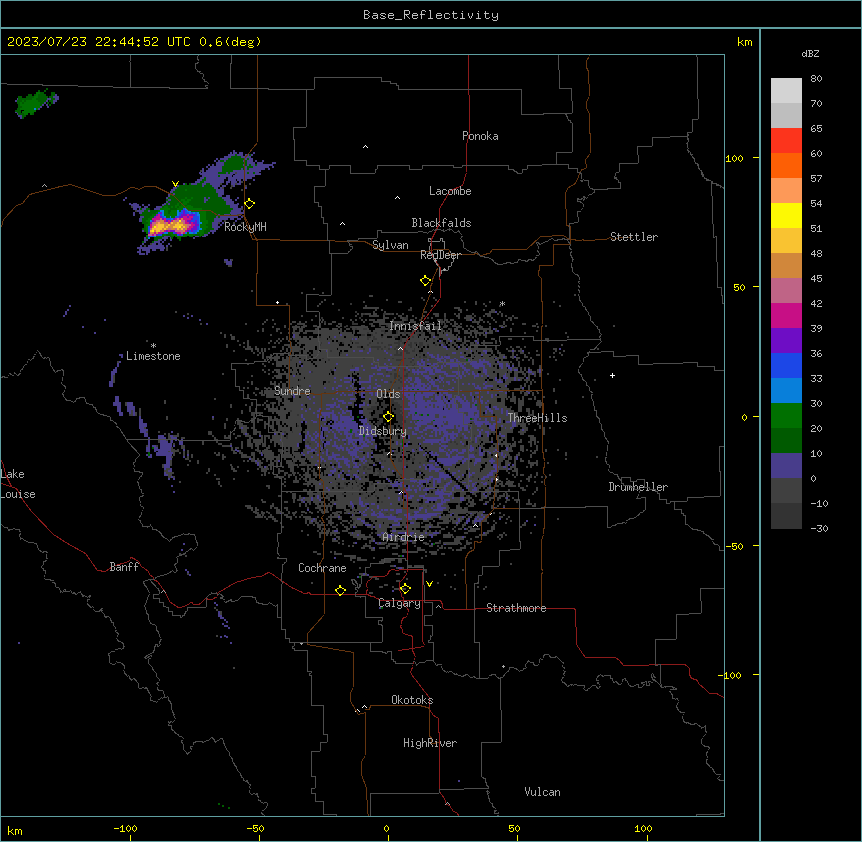Click the Okotoks city label
The height and width of the screenshot is (842, 862).
coord(412,700)
